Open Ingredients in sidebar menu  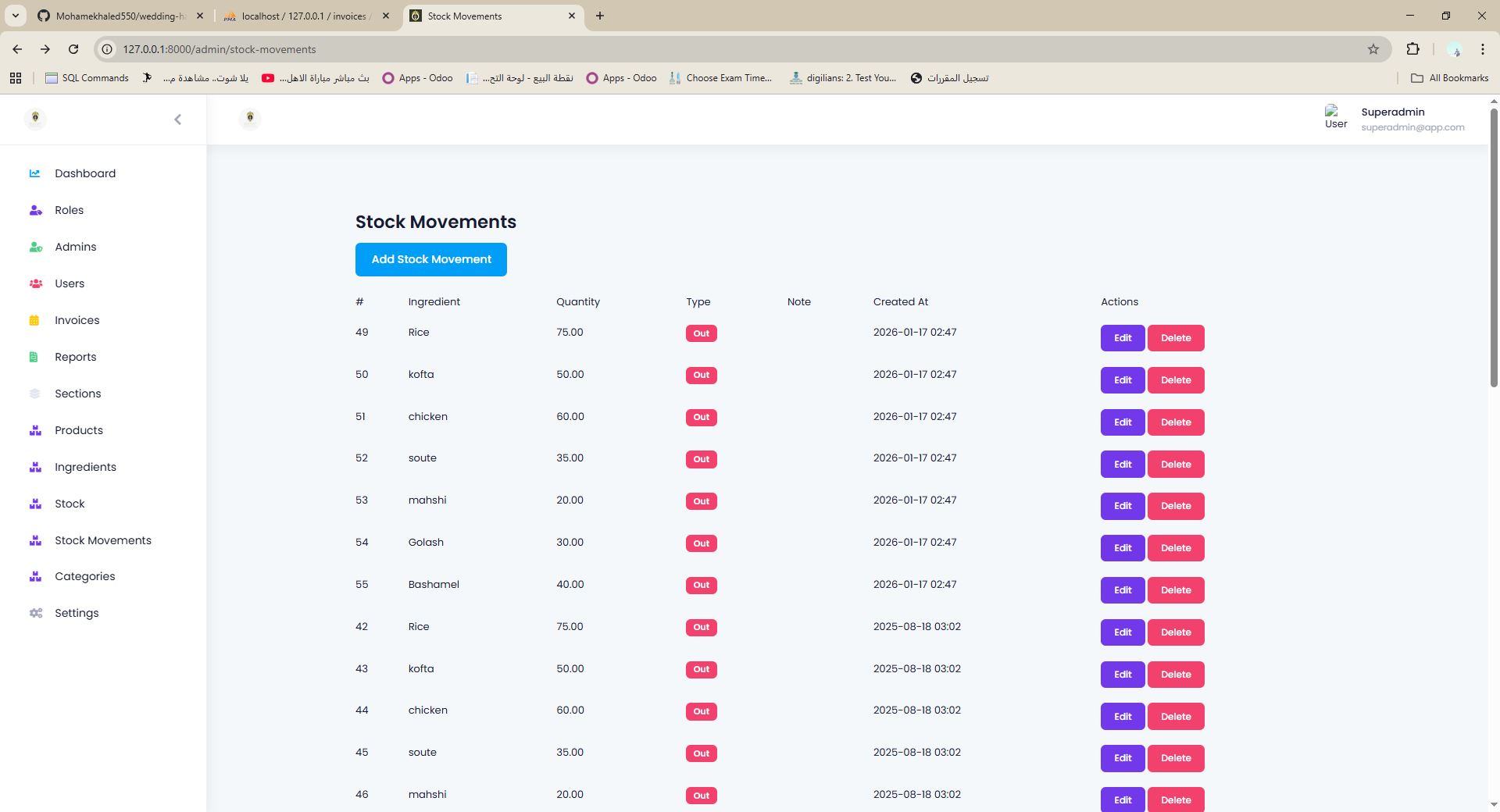[x=85, y=467]
